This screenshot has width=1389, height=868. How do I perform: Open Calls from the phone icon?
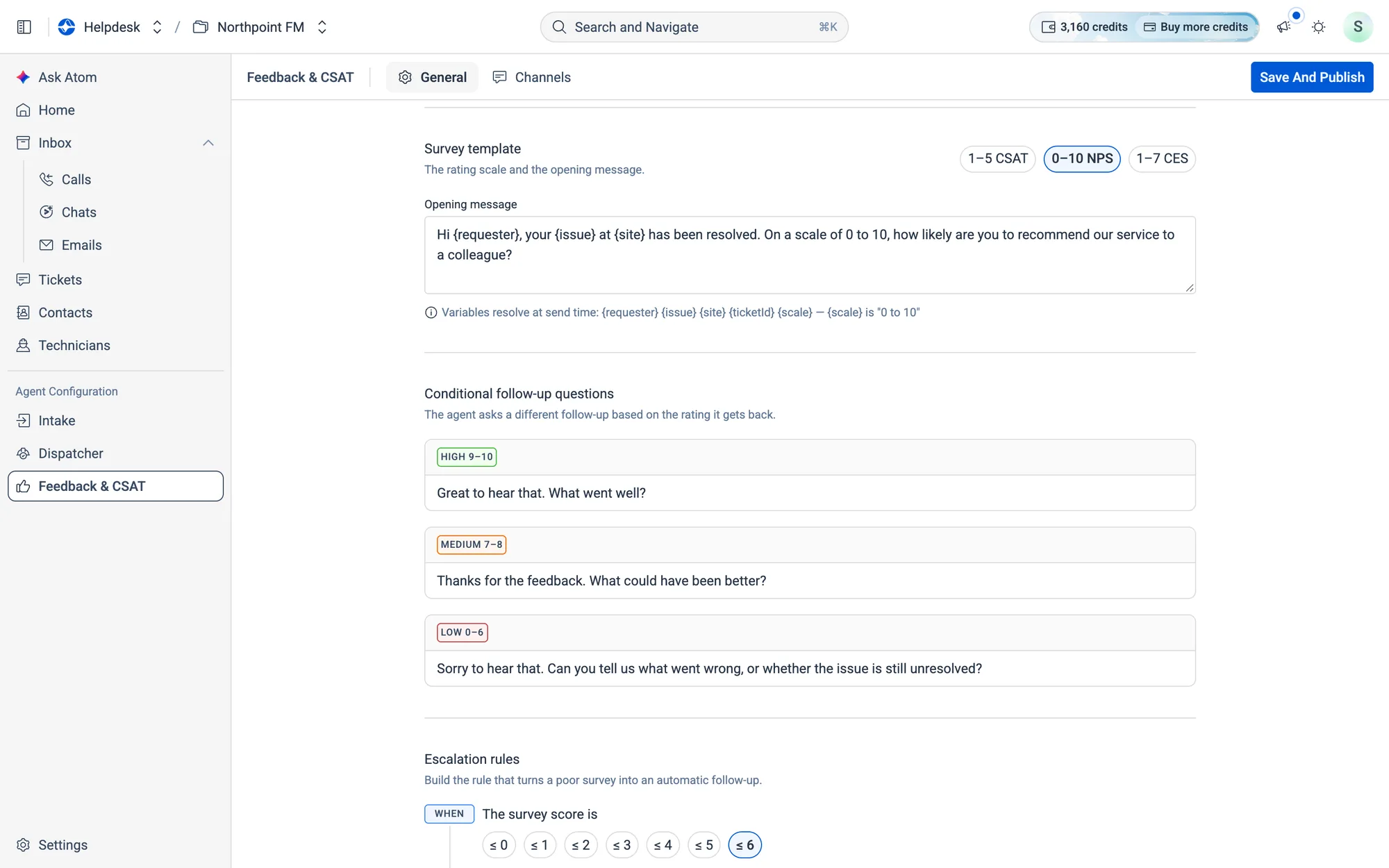coord(47,179)
